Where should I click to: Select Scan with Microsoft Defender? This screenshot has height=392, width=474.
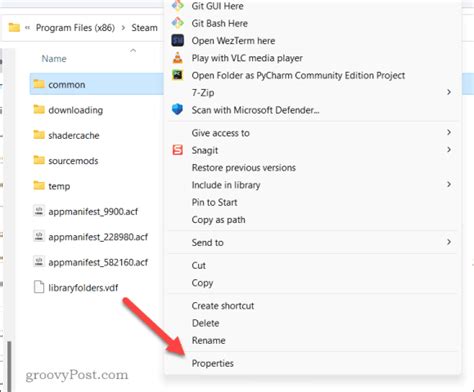click(255, 110)
